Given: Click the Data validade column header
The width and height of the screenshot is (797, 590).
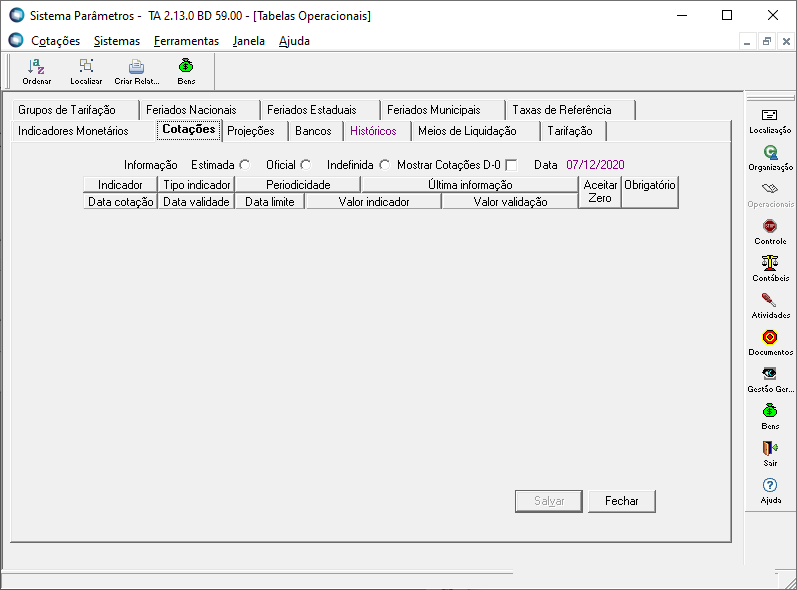Looking at the screenshot, I should click(x=196, y=201).
